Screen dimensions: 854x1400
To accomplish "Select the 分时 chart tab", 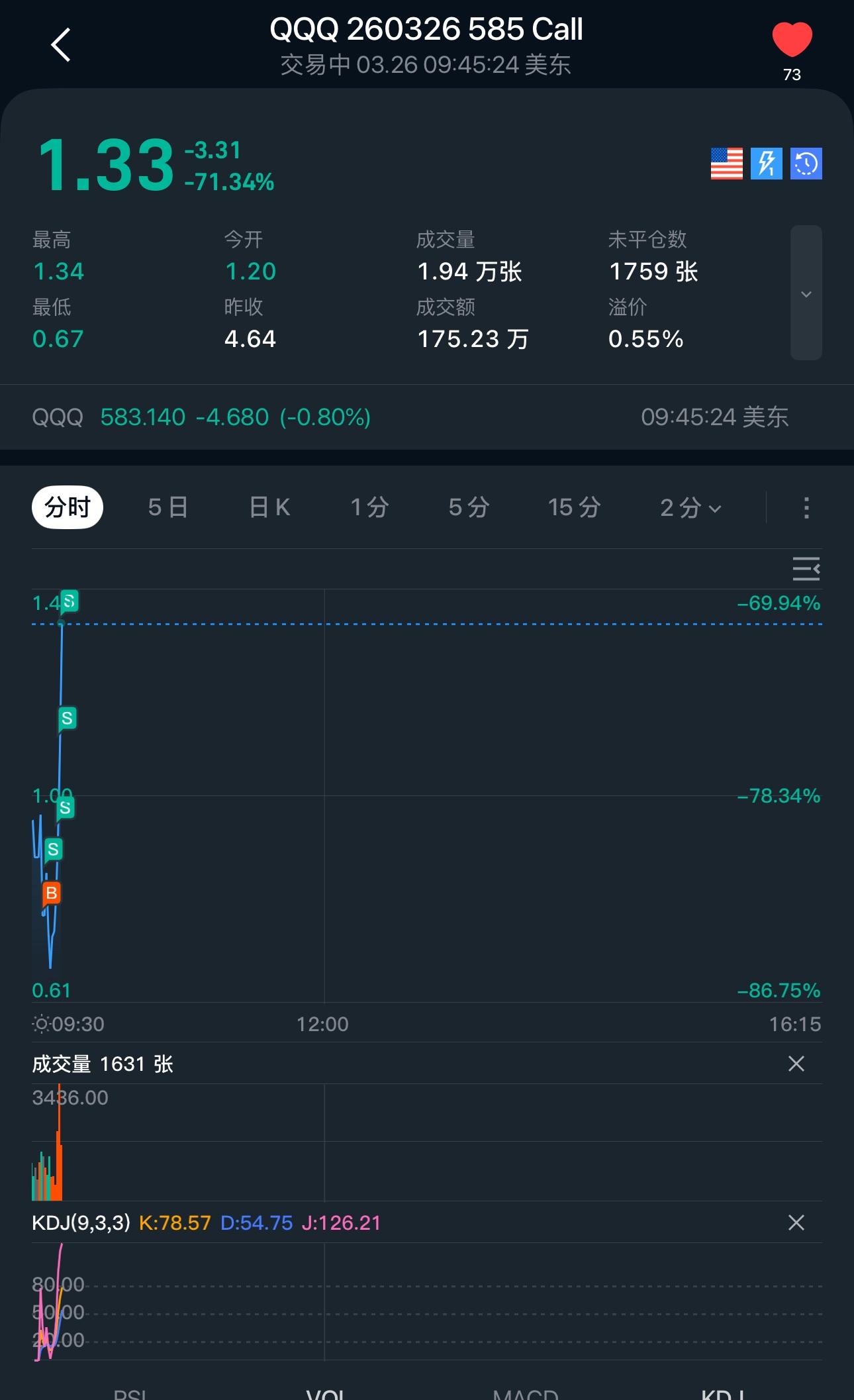I will tap(68, 507).
